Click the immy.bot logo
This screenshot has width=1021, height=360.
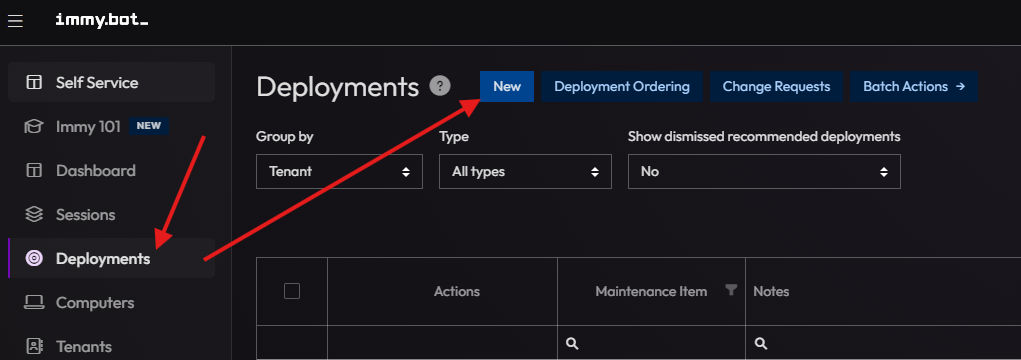102,20
